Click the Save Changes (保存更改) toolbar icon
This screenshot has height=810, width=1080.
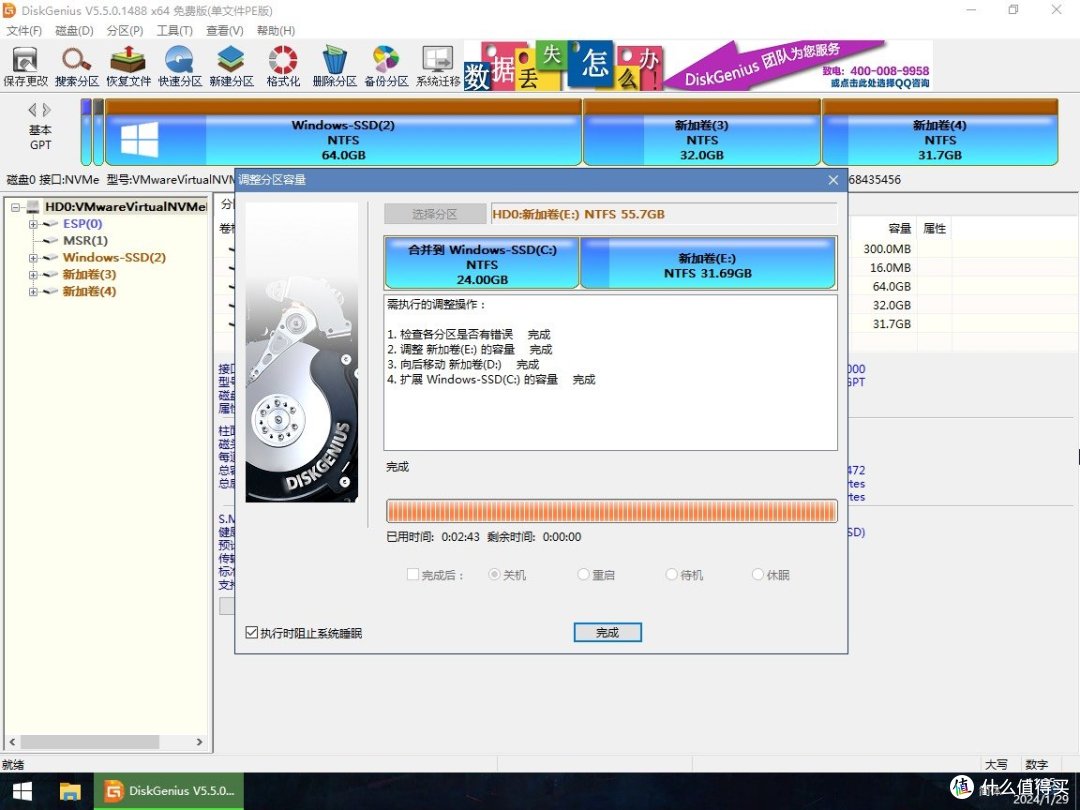25,67
